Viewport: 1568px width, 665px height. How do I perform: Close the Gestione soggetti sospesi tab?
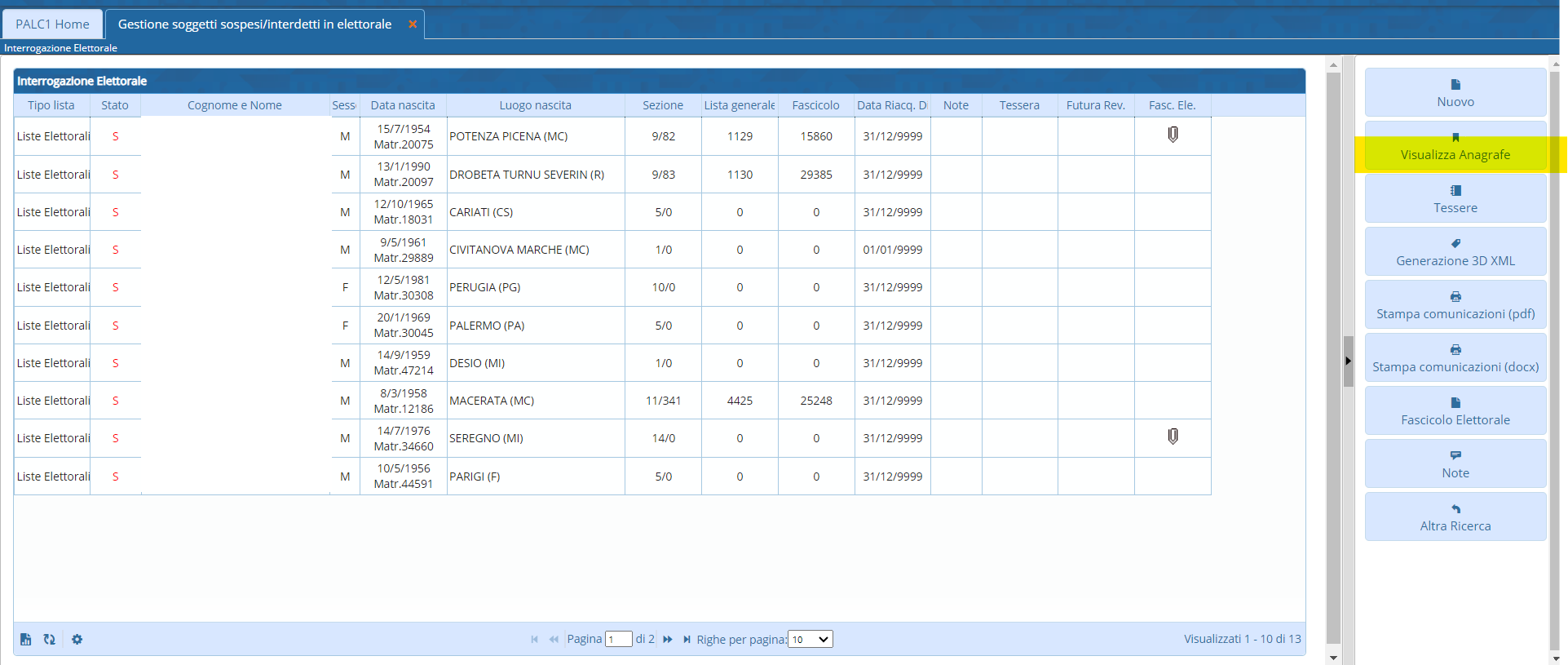pyautogui.click(x=413, y=24)
